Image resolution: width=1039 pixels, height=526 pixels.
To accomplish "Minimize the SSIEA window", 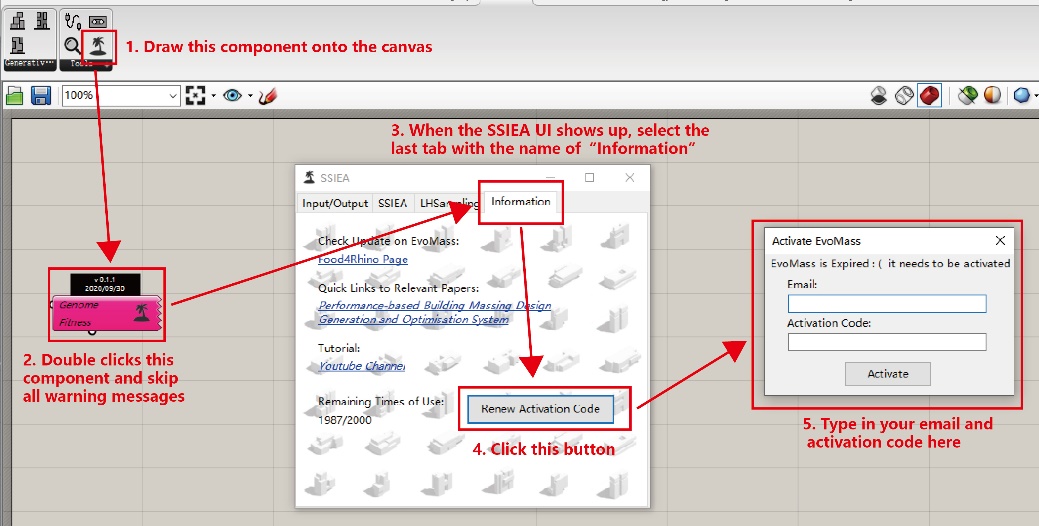I will point(551,178).
